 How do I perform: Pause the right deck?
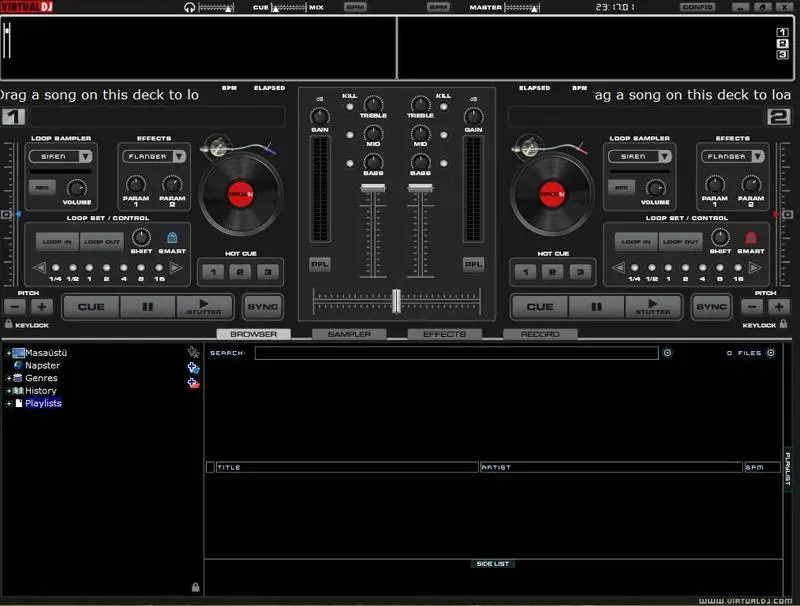coord(596,307)
